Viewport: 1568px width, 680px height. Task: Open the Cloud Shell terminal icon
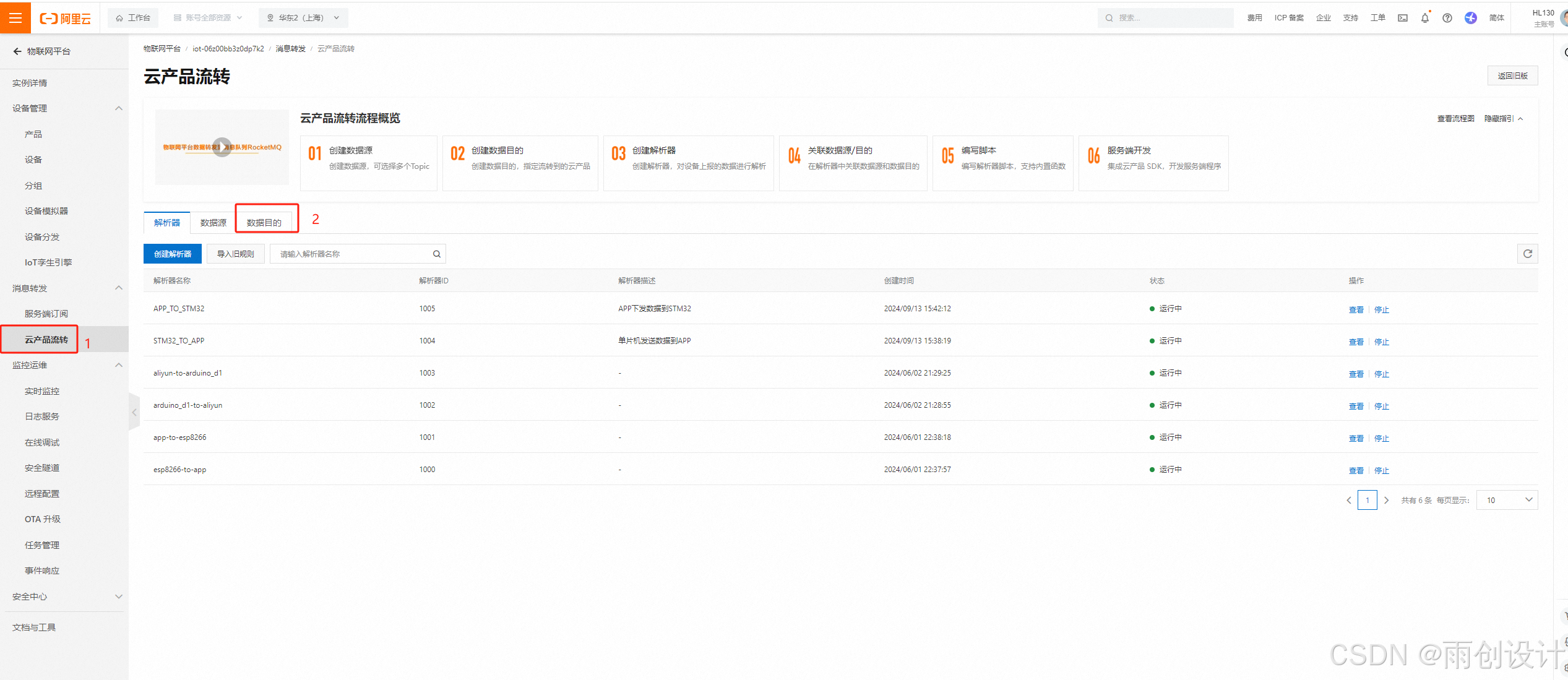1403,18
